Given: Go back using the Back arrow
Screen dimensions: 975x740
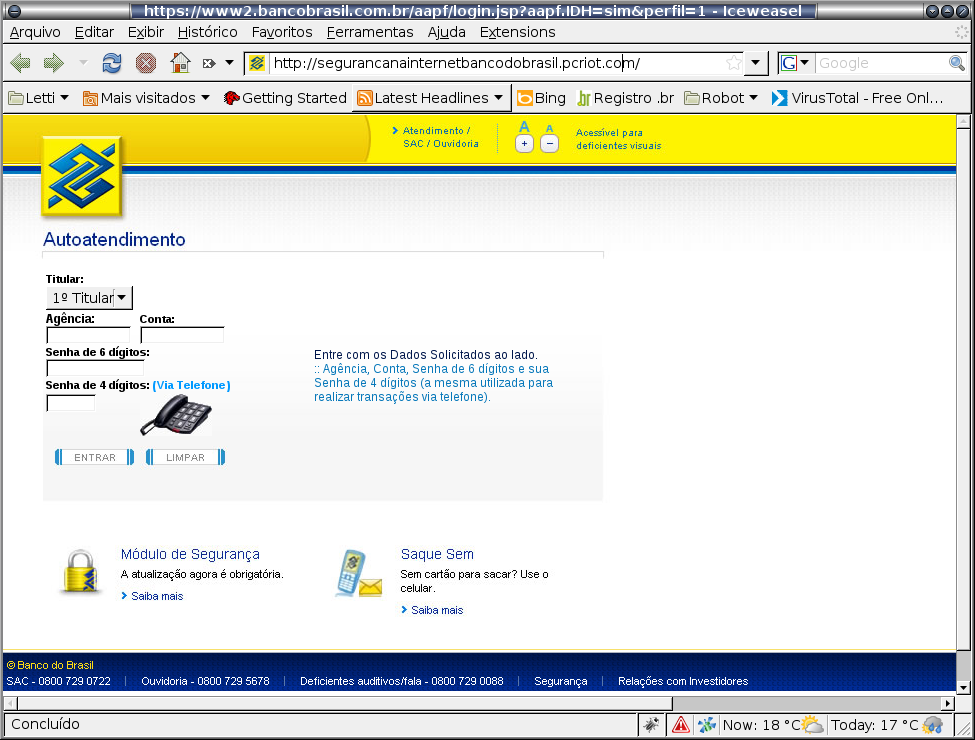Looking at the screenshot, I should point(21,63).
